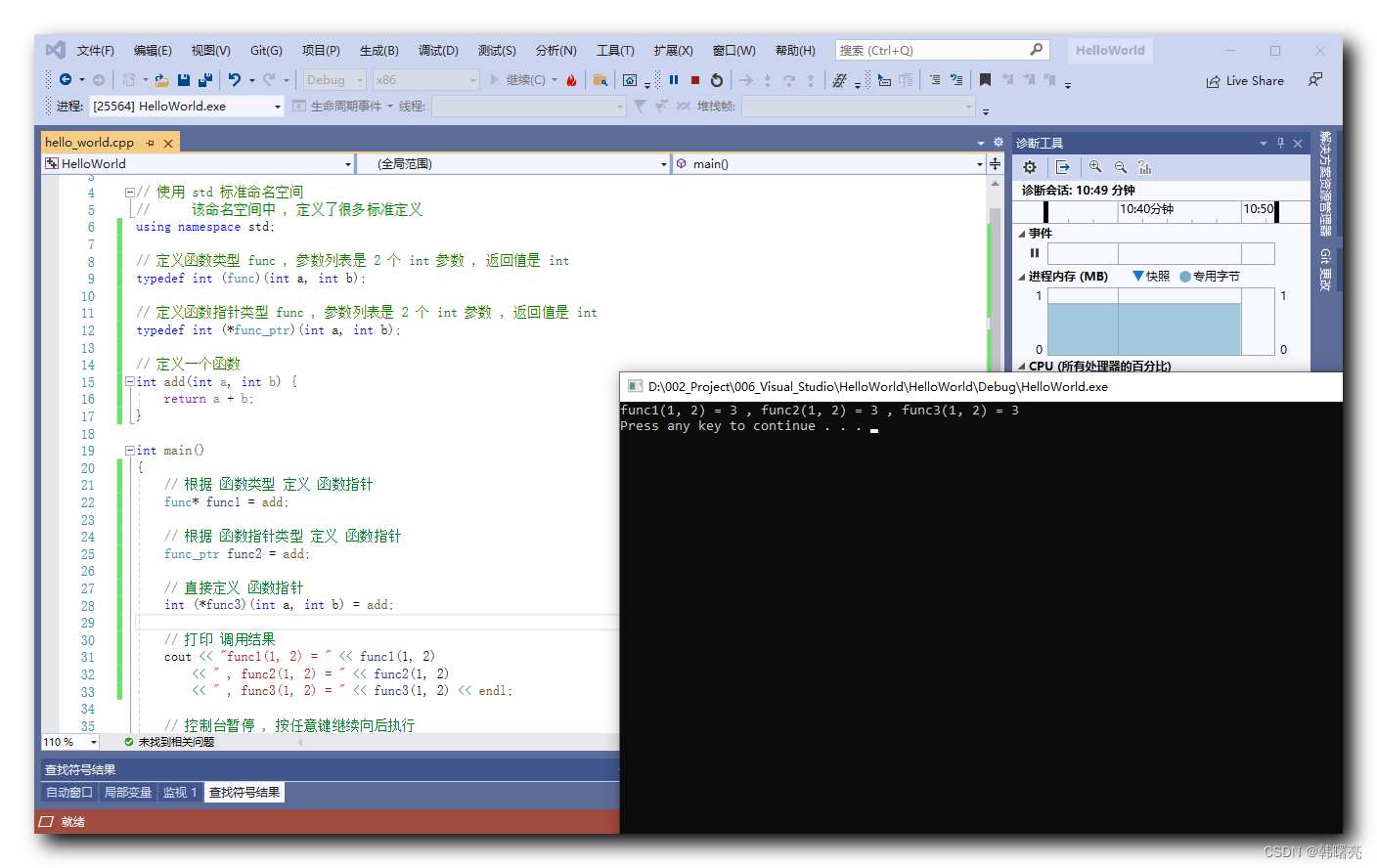
Task: Click the Restart debugging icon
Action: point(717,80)
